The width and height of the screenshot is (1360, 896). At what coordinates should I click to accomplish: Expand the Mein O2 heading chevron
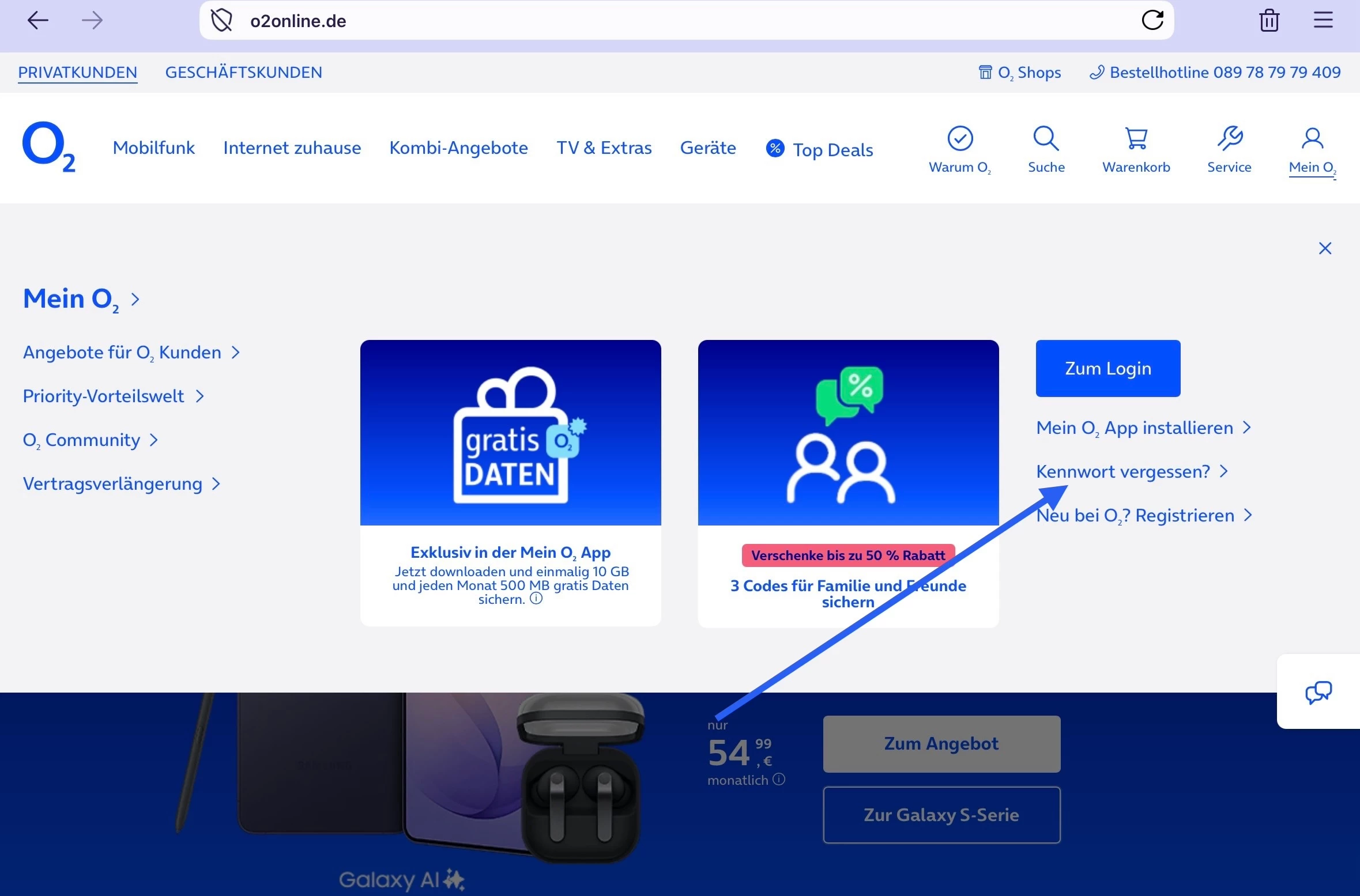click(x=135, y=300)
